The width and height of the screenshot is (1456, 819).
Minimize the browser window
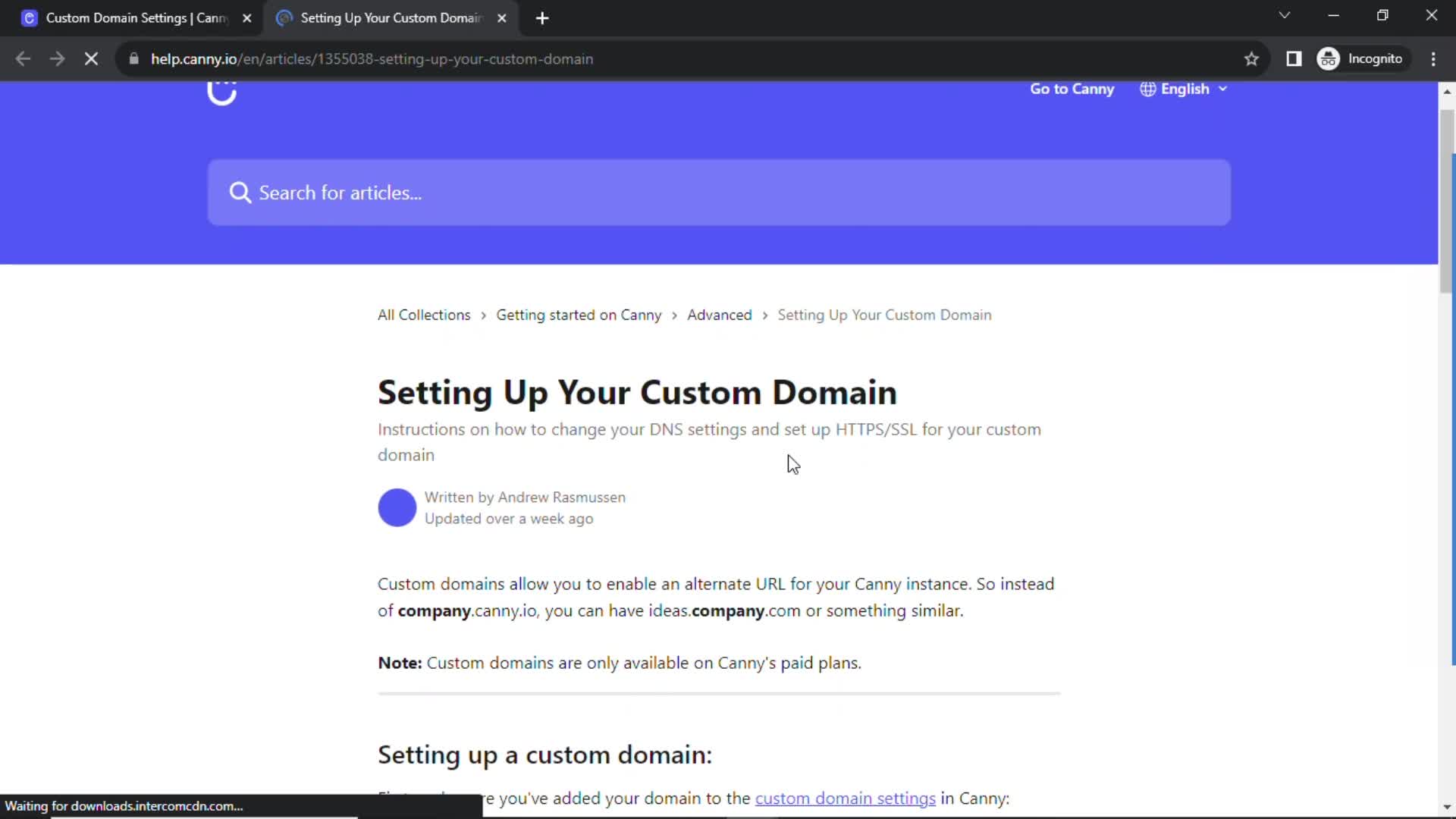pos(1333,15)
